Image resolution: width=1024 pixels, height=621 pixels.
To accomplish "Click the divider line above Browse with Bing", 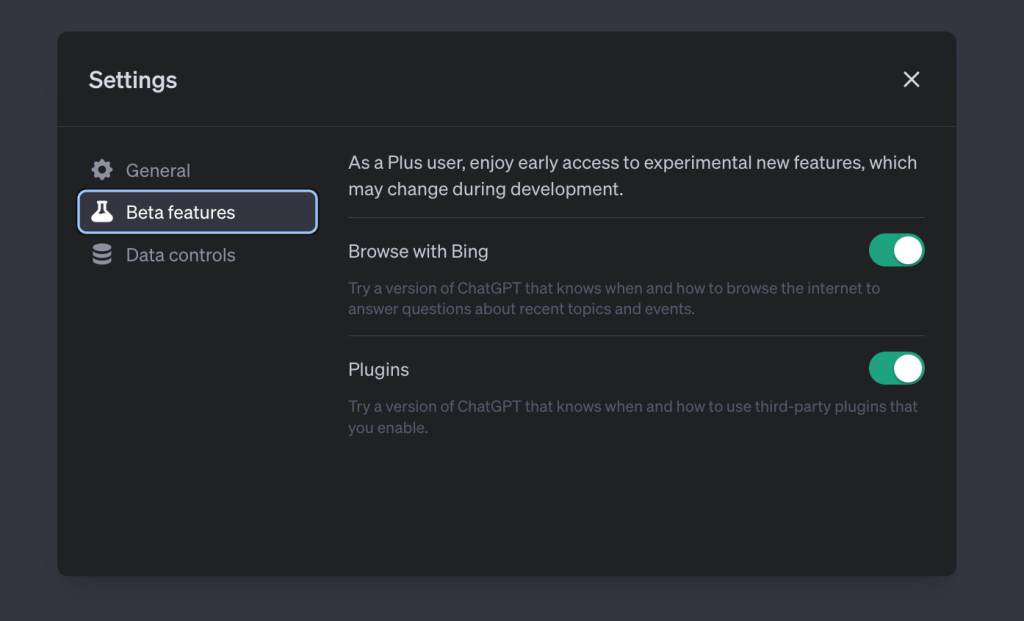I will pos(636,217).
